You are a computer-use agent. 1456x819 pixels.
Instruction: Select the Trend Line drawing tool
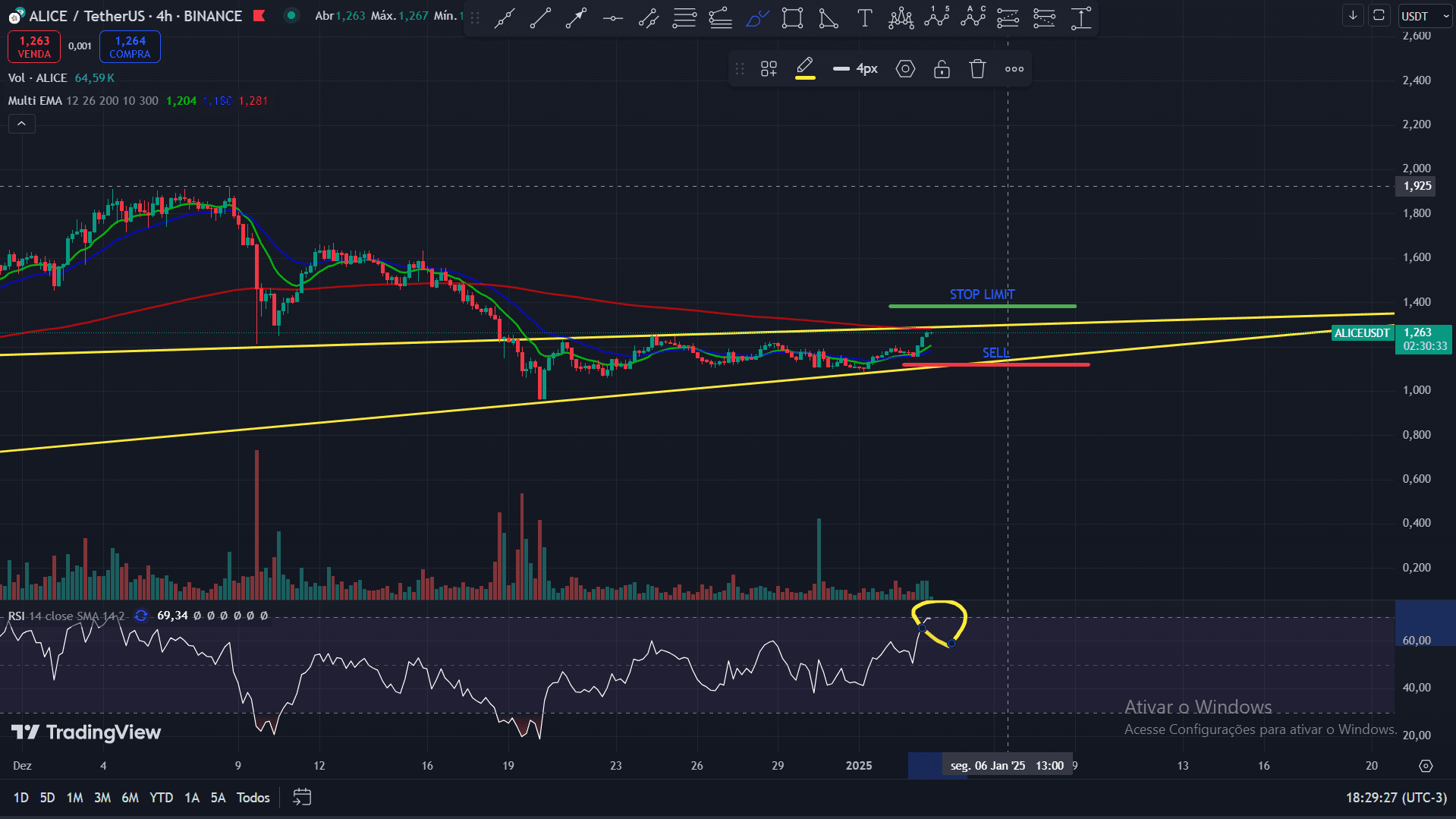tap(540, 17)
